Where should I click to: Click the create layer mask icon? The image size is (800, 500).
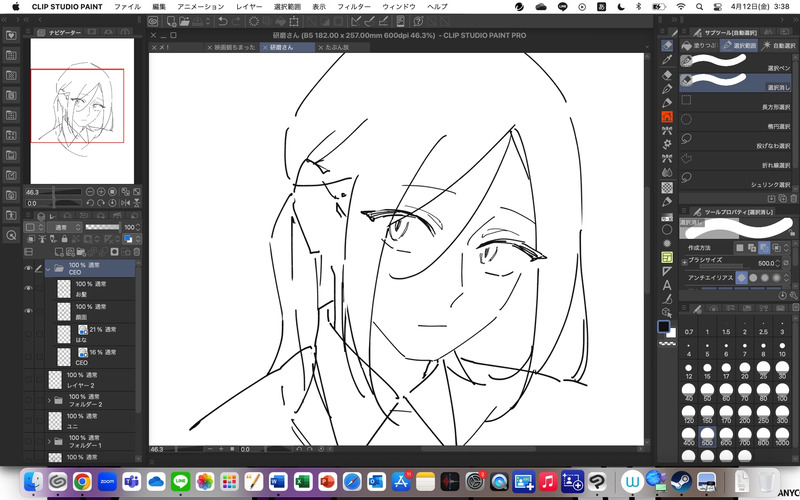pos(115,252)
